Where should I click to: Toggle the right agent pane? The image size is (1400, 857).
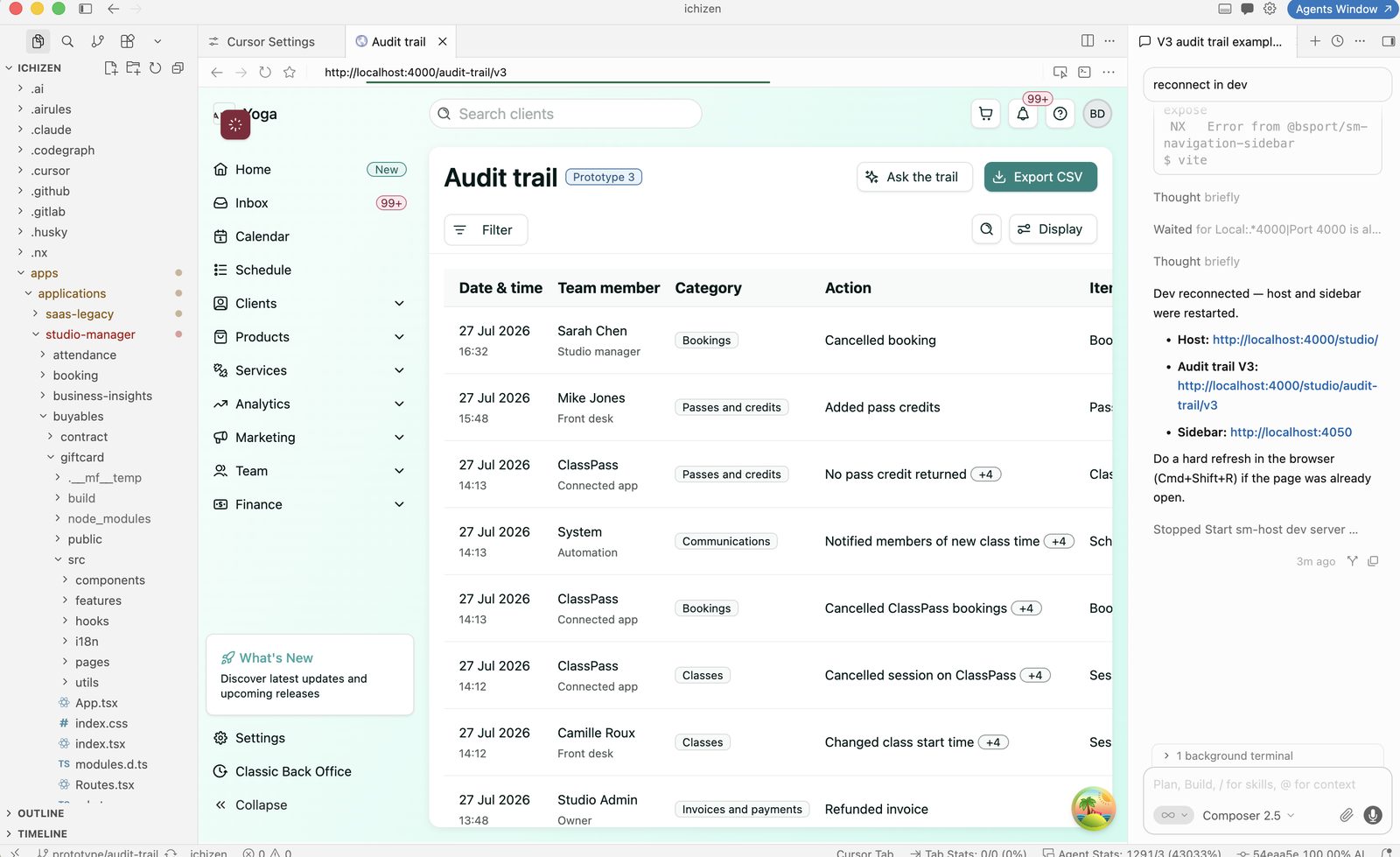(1388, 41)
